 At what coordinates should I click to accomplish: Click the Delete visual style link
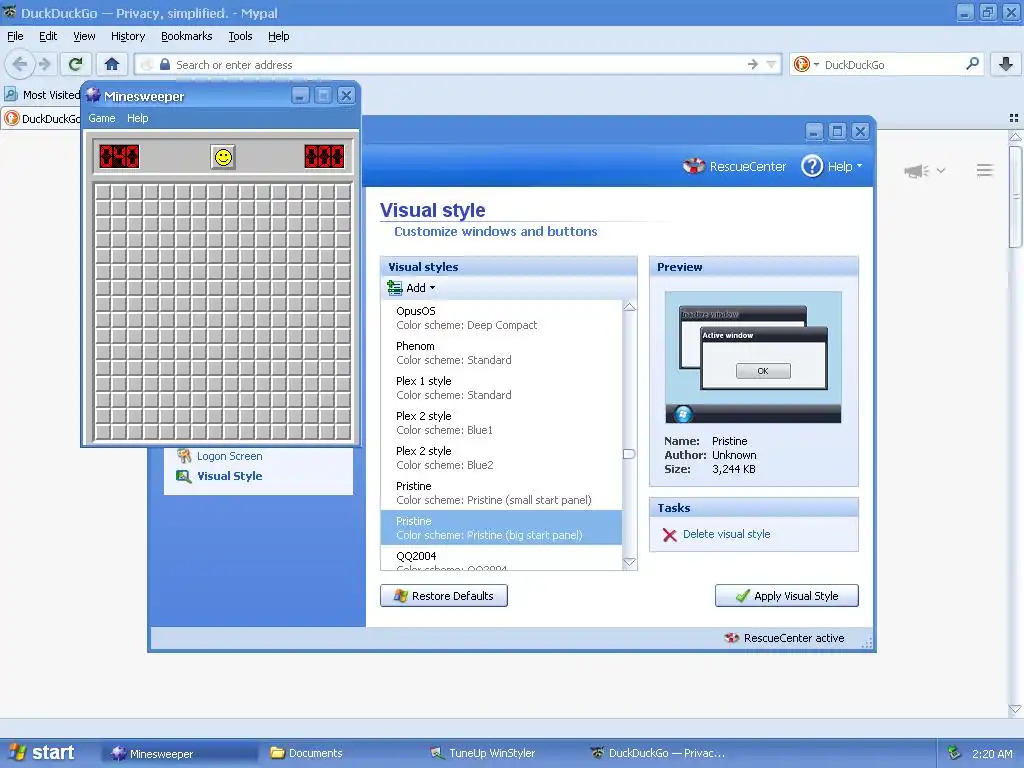pos(726,534)
